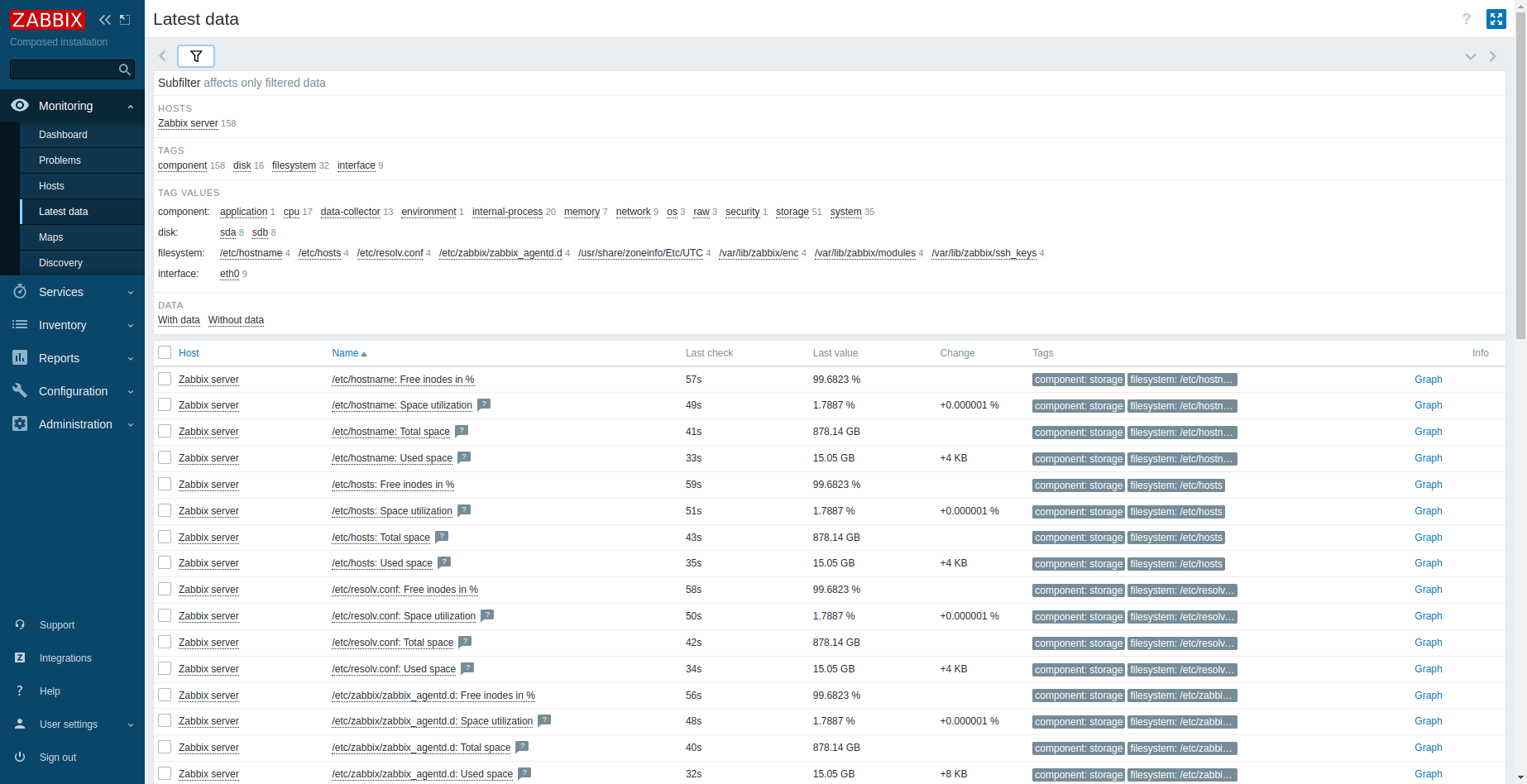Collapse the Monitoring menu section
Image resolution: width=1527 pixels, height=784 pixels.
coord(131,107)
